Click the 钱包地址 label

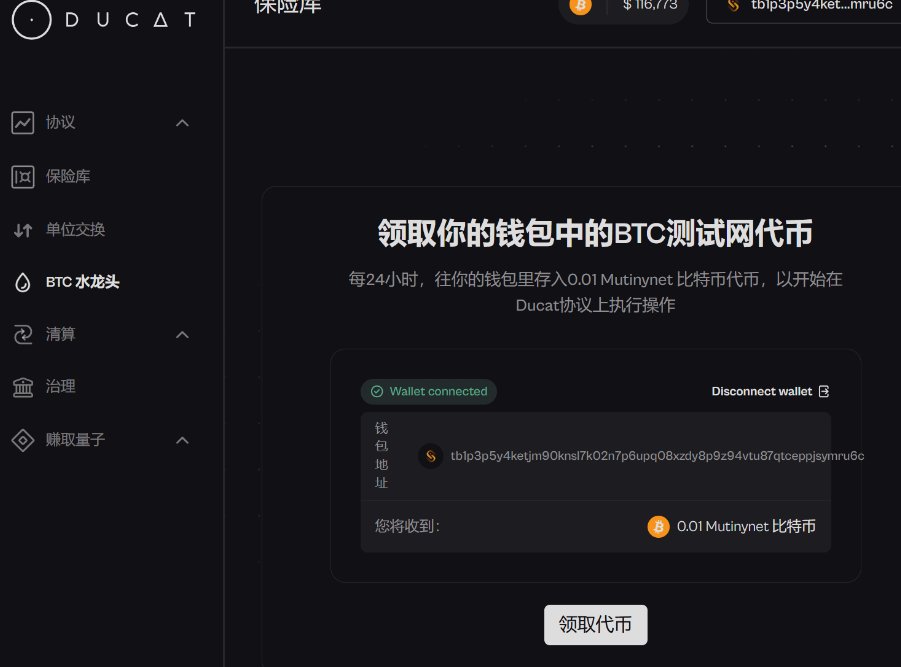pyautogui.click(x=382, y=456)
